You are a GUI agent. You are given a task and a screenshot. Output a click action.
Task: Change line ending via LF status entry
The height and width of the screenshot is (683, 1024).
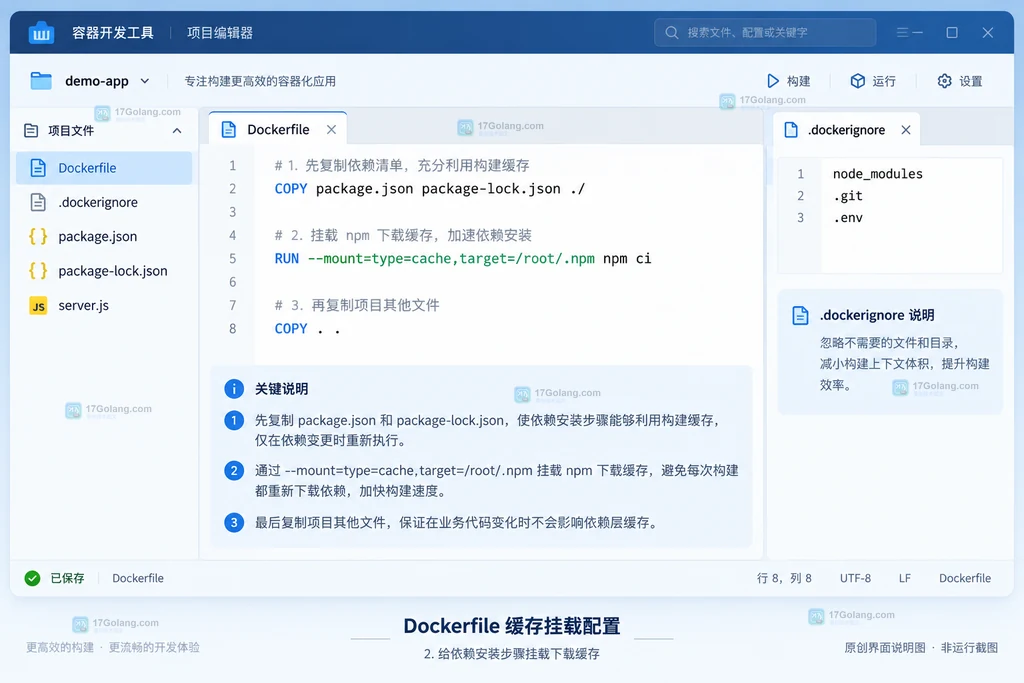point(904,578)
